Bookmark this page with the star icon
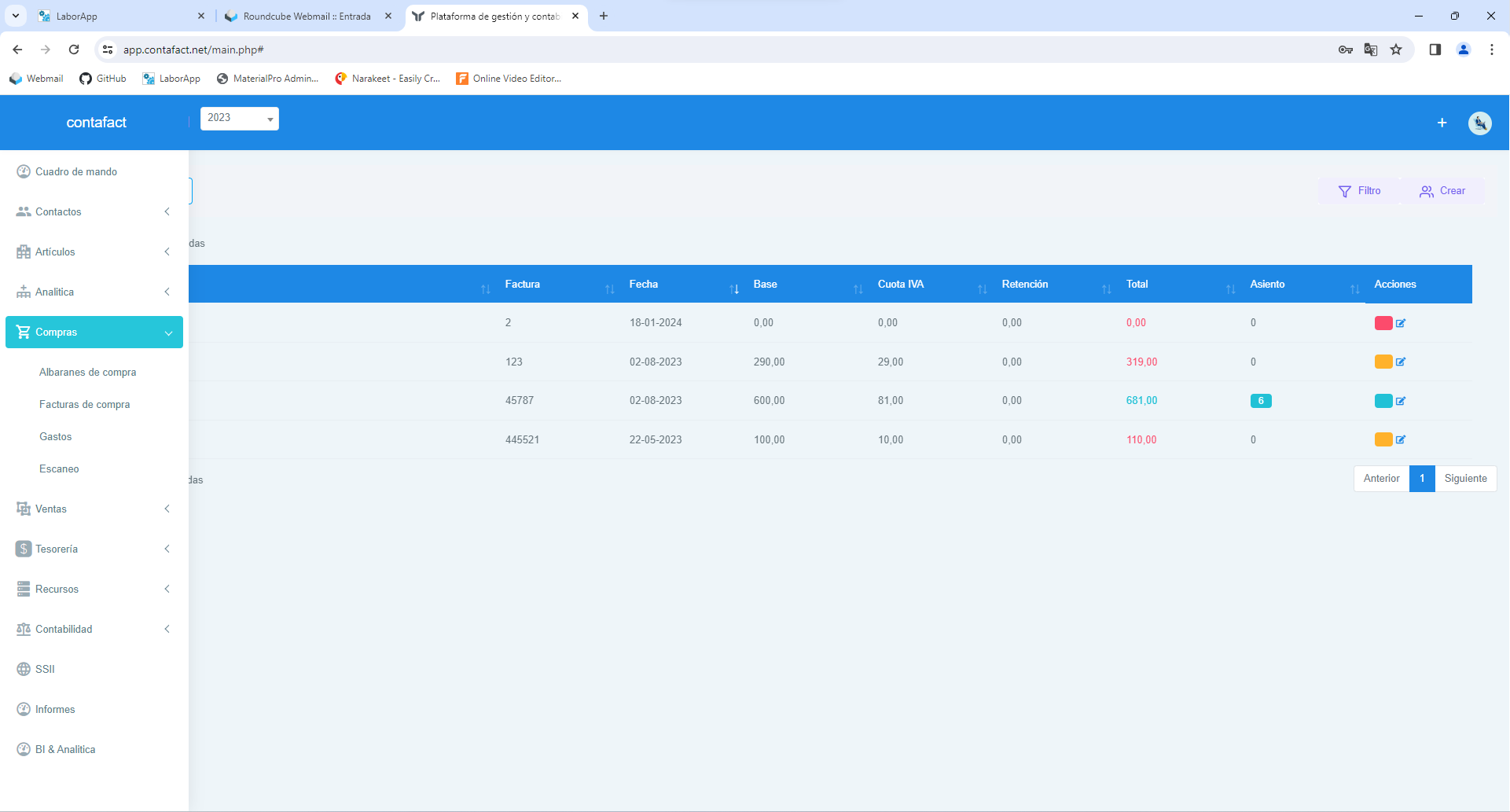1510x812 pixels. (x=1396, y=50)
